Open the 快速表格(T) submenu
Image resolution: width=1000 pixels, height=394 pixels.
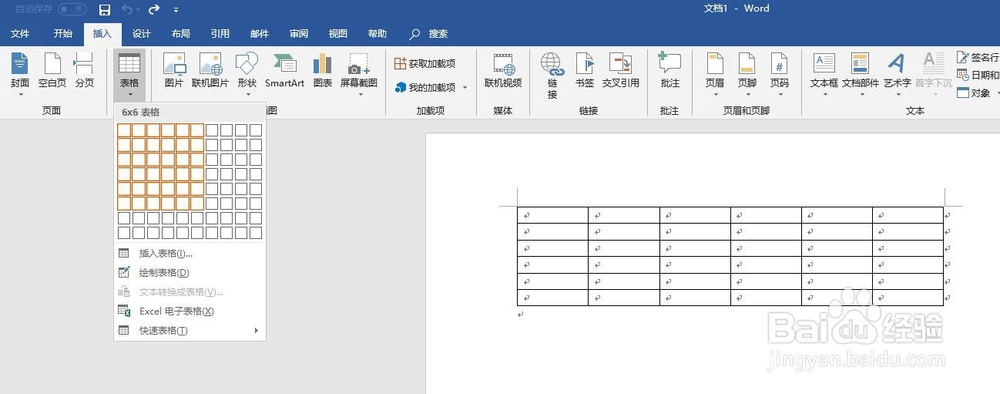189,330
